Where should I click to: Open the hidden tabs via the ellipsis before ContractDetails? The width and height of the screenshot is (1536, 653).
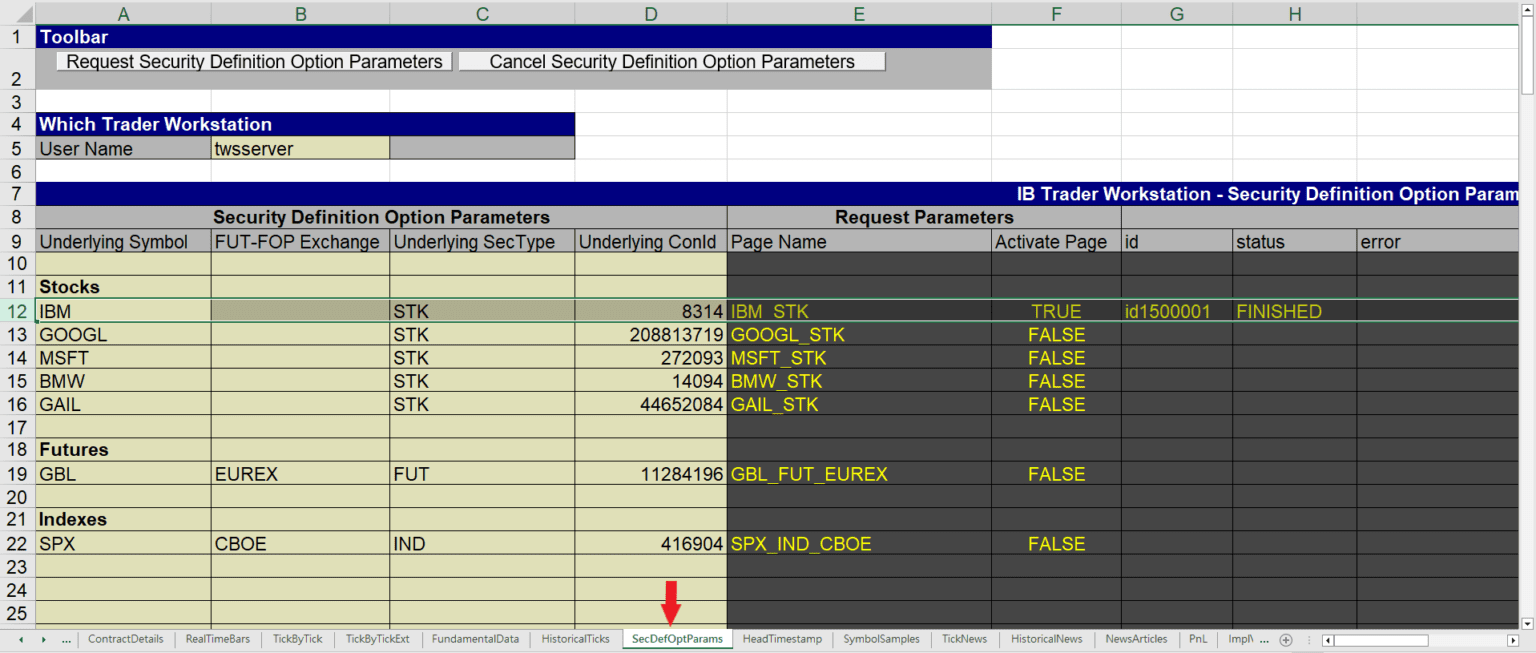[66, 639]
